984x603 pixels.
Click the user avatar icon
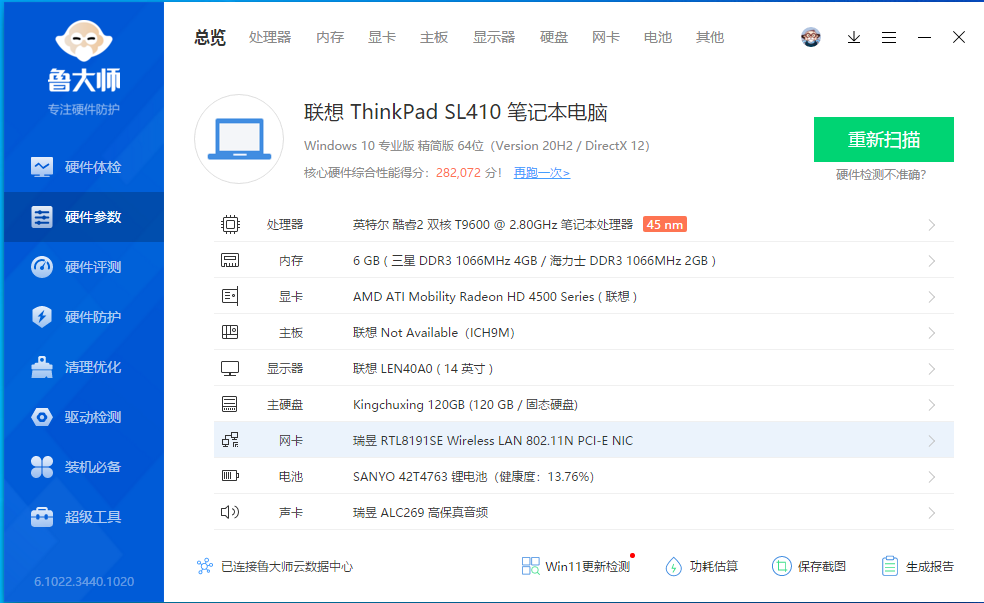click(811, 37)
